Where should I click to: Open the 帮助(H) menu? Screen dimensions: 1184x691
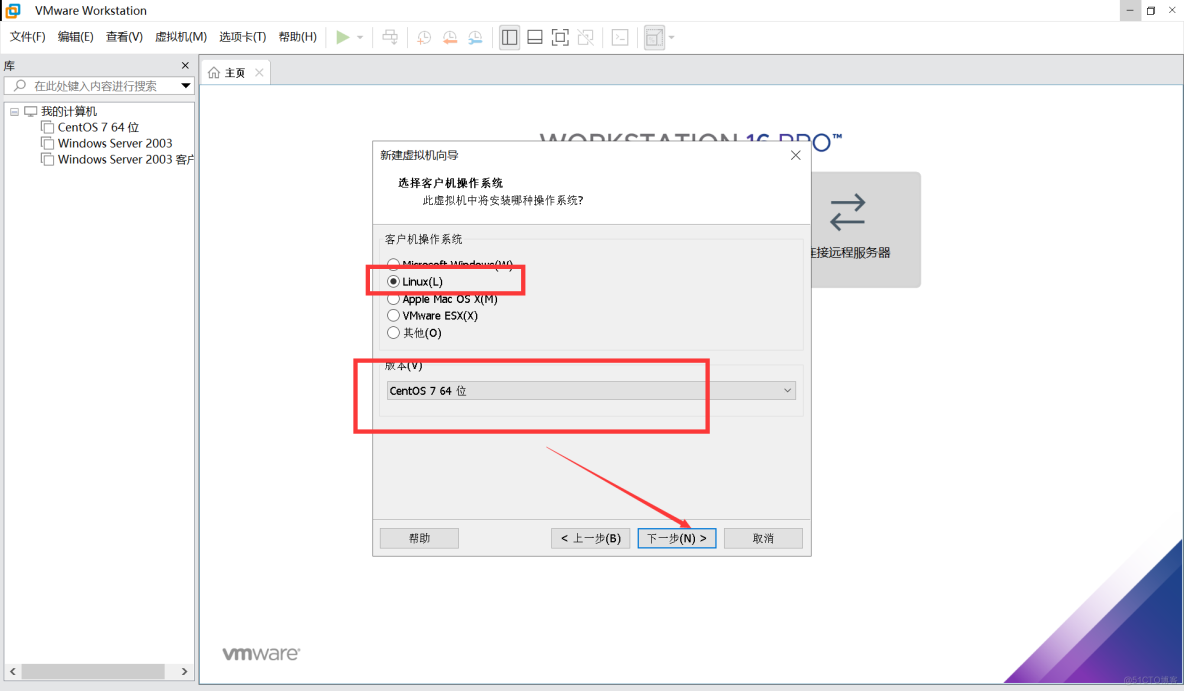point(298,36)
